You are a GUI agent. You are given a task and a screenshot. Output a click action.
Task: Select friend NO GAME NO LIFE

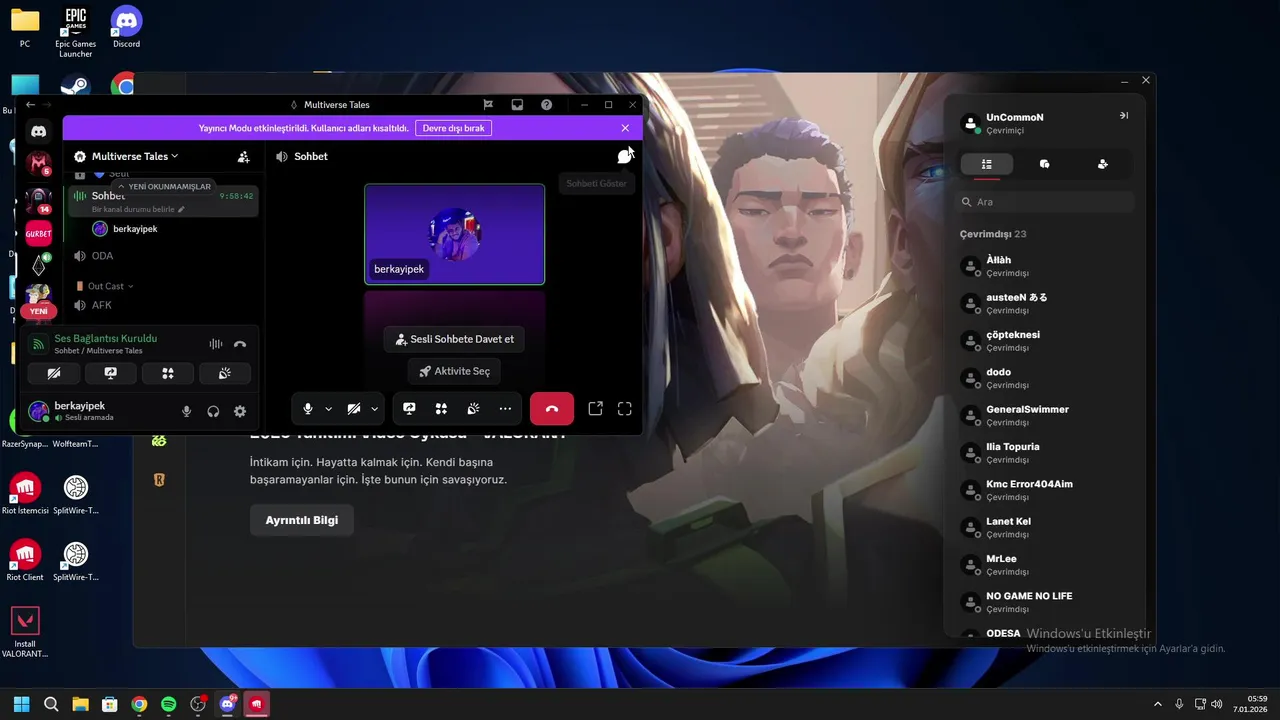(x=1045, y=602)
